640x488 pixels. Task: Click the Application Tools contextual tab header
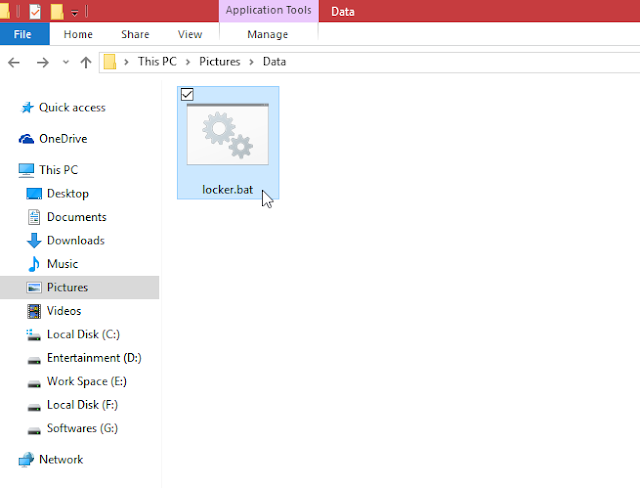tap(269, 10)
